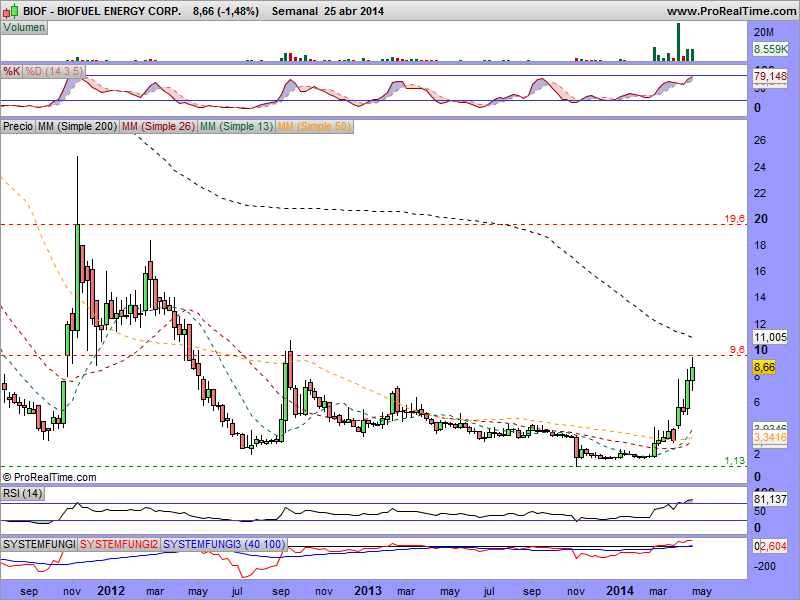
Task: Click the 81,137 RSI value box
Action: pos(770,499)
